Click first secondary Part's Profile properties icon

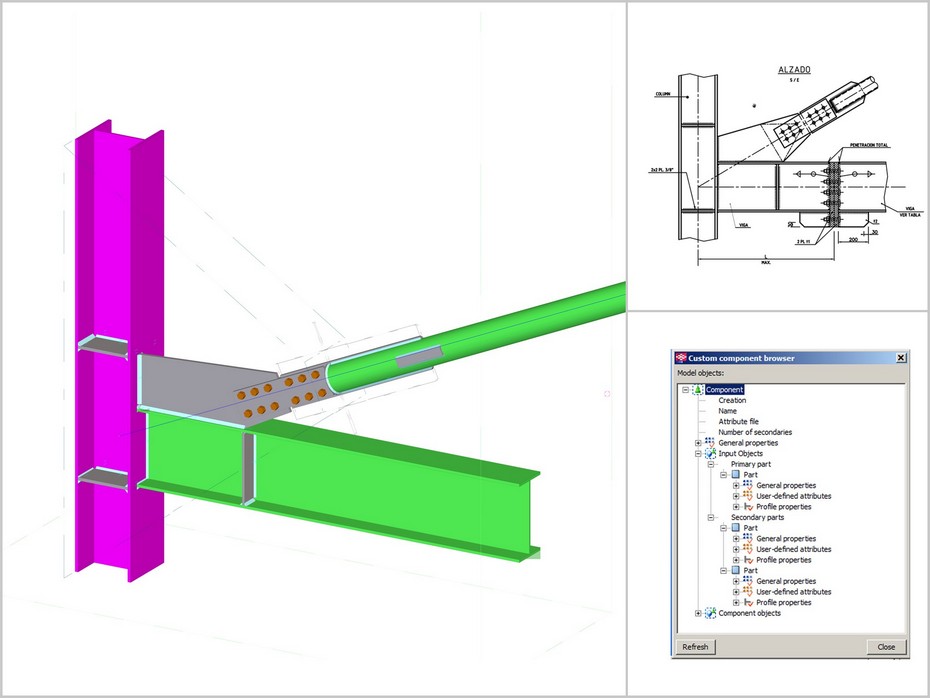(x=748, y=560)
